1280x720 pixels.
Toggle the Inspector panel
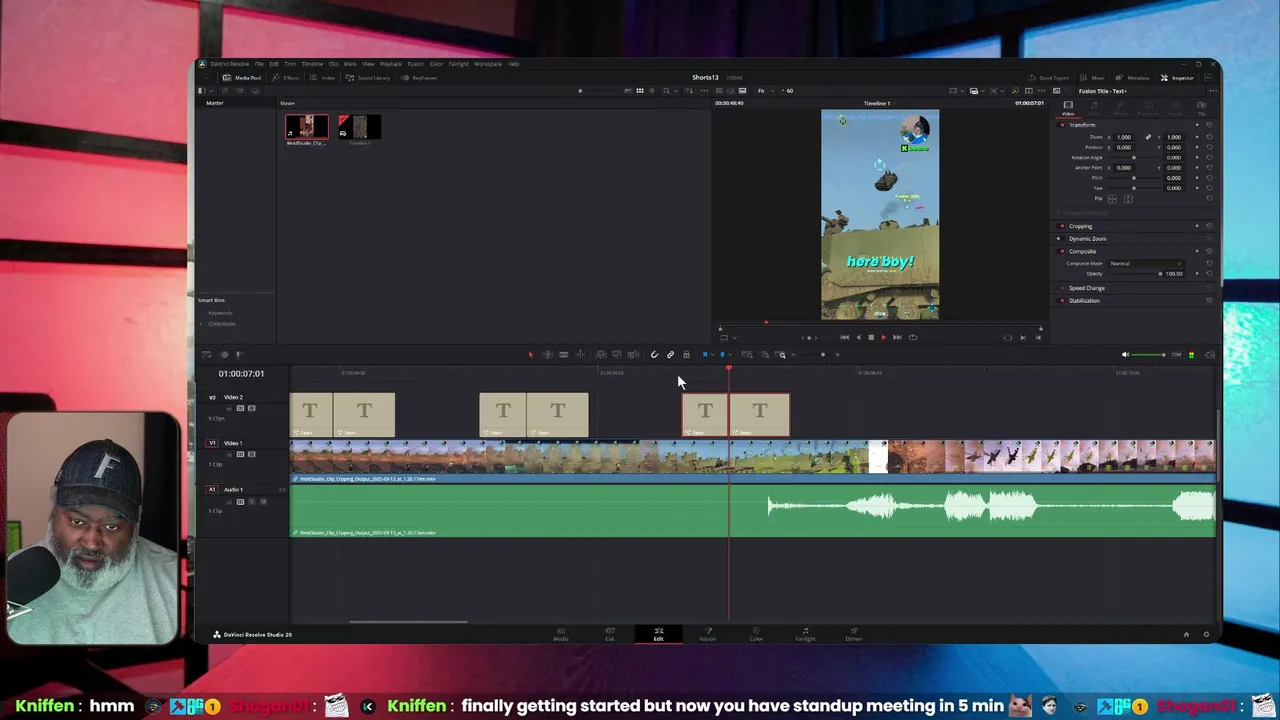click(1177, 78)
